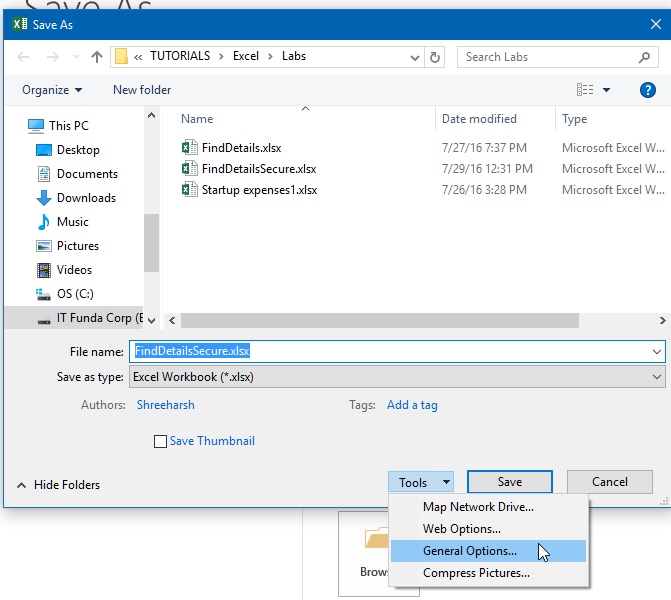Open the Help question mark icon
671x600 pixels.
(648, 90)
